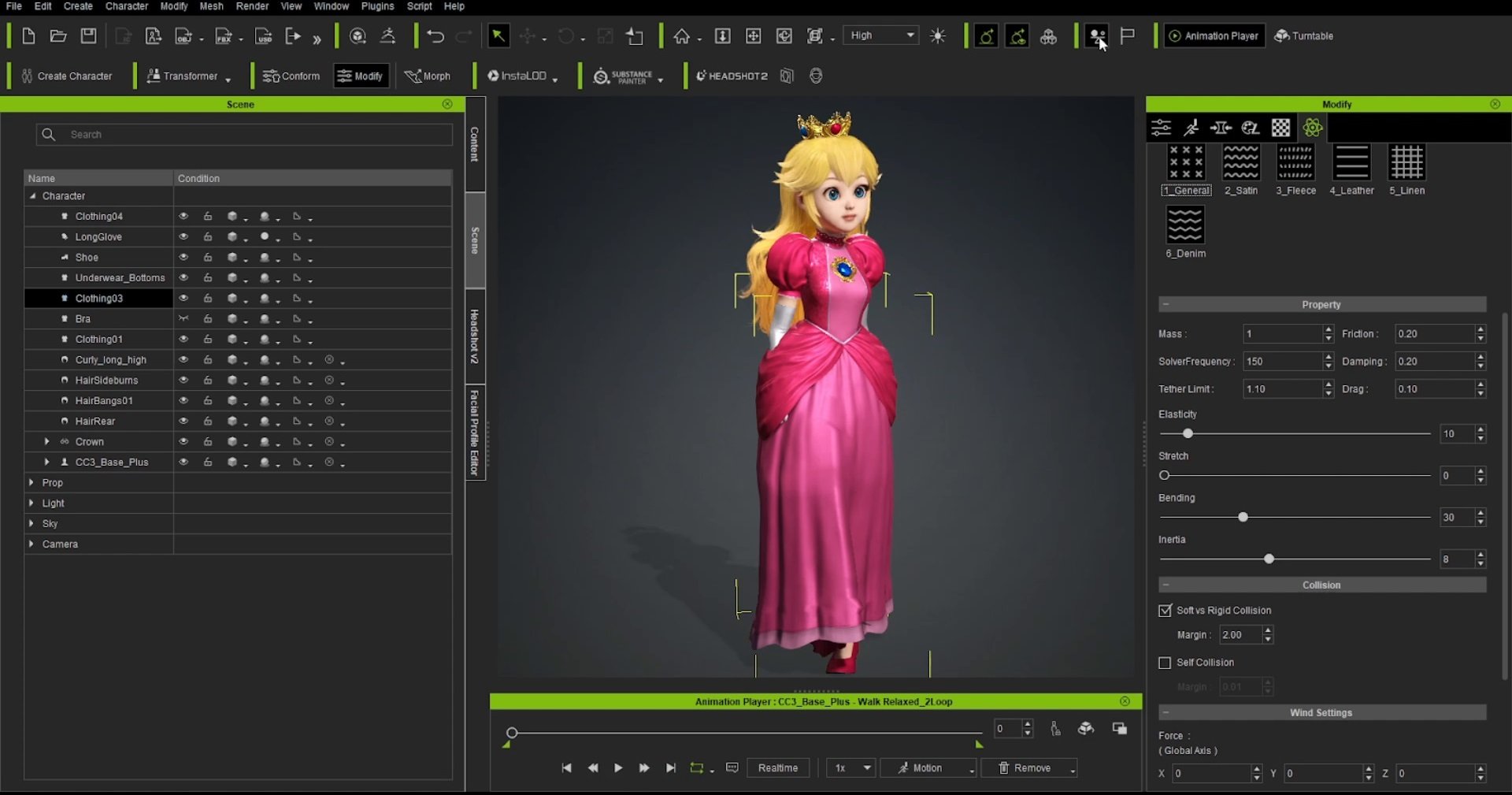Adjust the Elasticity slider
The height and width of the screenshot is (795, 1512).
(1188, 434)
